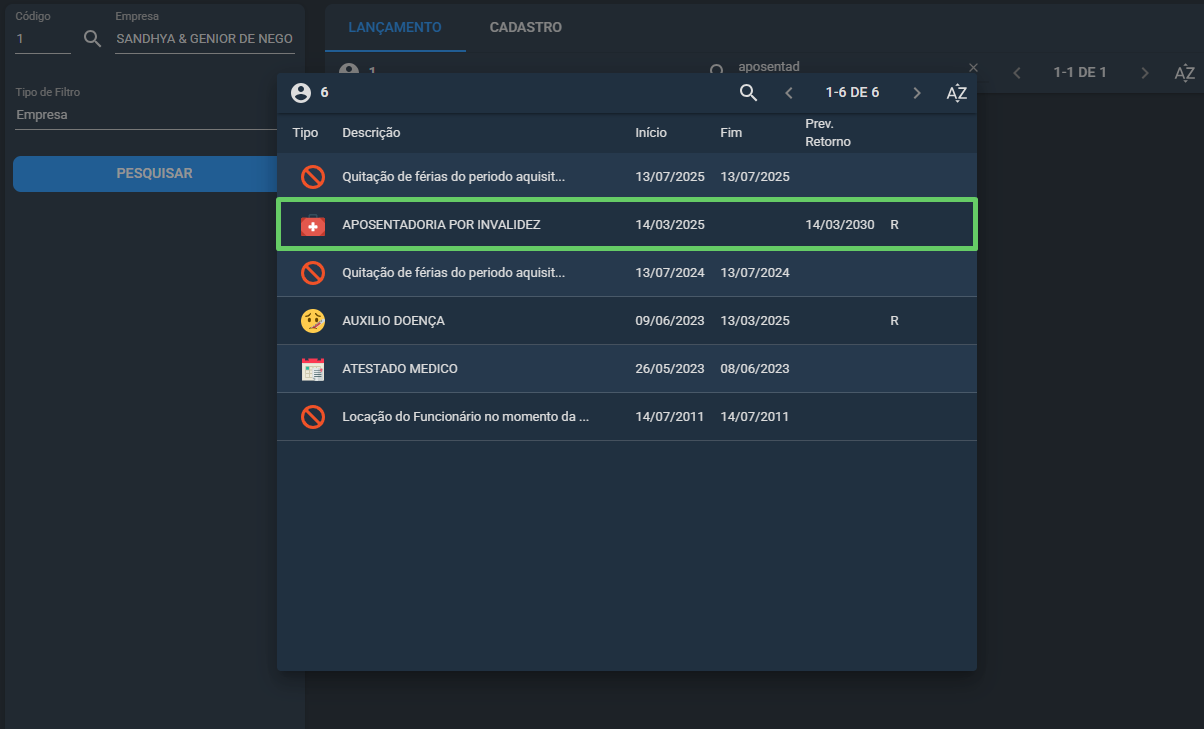Click next page arrow beside 1-1 DE 1

click(1145, 73)
